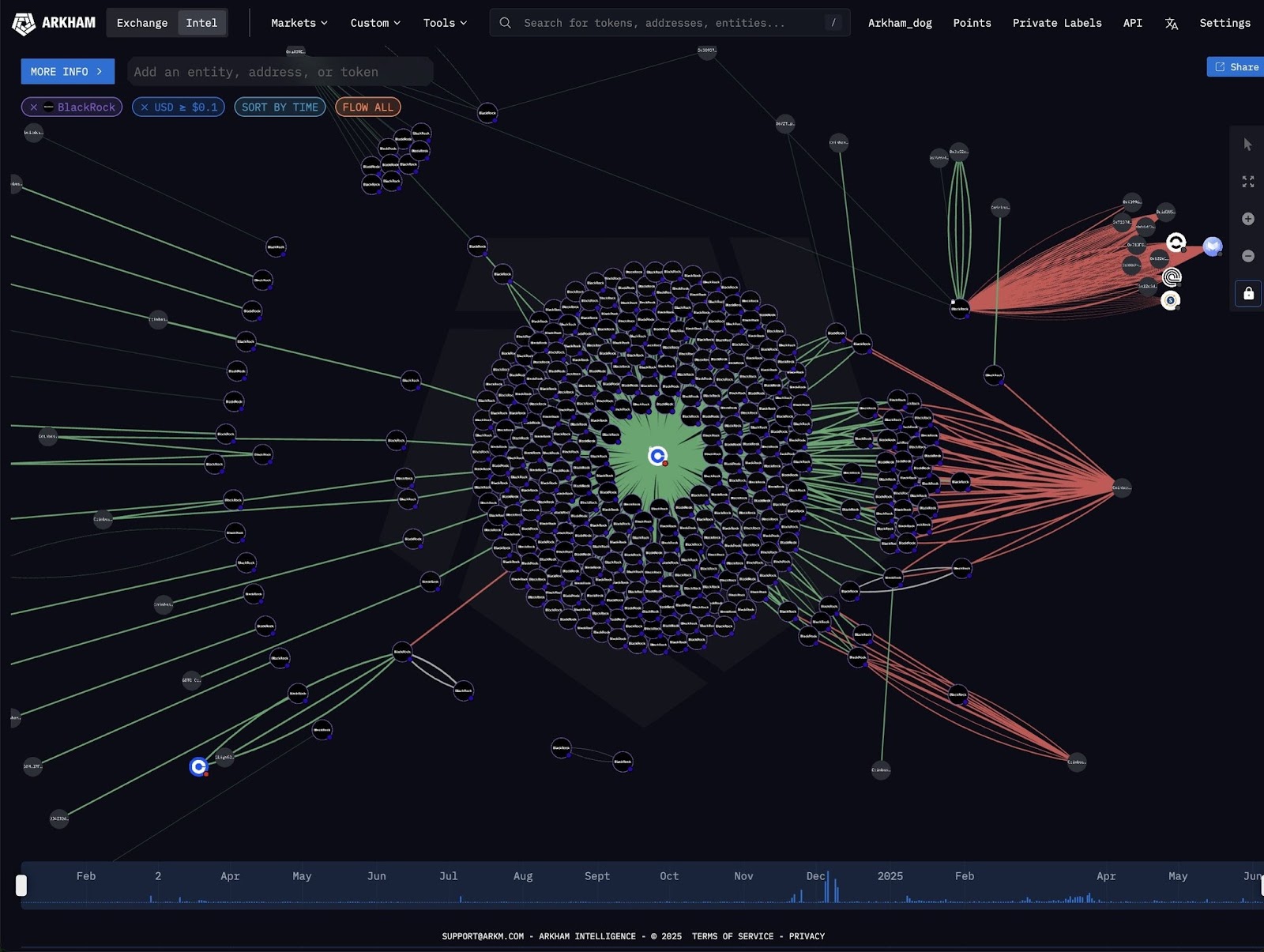Select the concentric arcs logo node
This screenshot has width=1264, height=952.
1172,277
